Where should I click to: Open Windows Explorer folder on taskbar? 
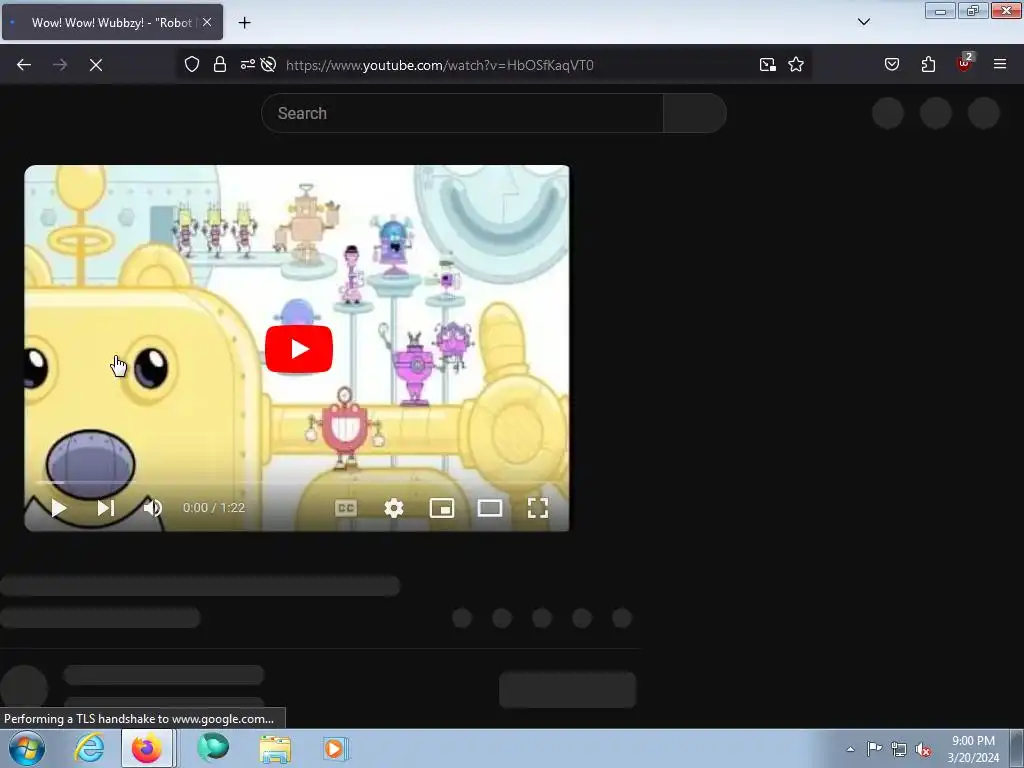[x=275, y=749]
